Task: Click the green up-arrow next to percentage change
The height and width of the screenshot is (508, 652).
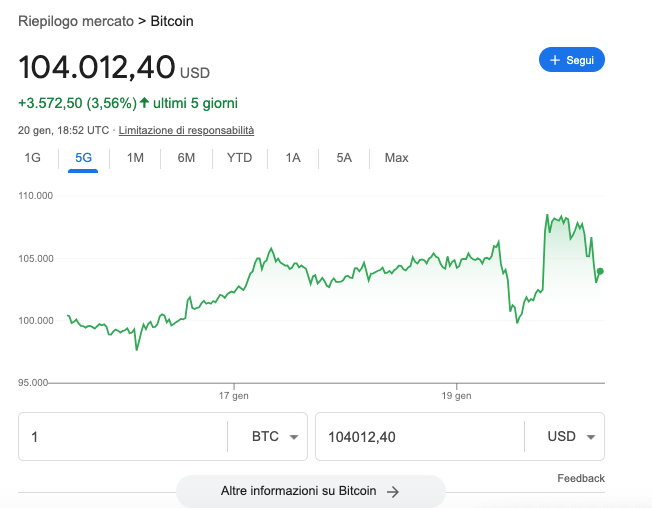Action: click(144, 102)
